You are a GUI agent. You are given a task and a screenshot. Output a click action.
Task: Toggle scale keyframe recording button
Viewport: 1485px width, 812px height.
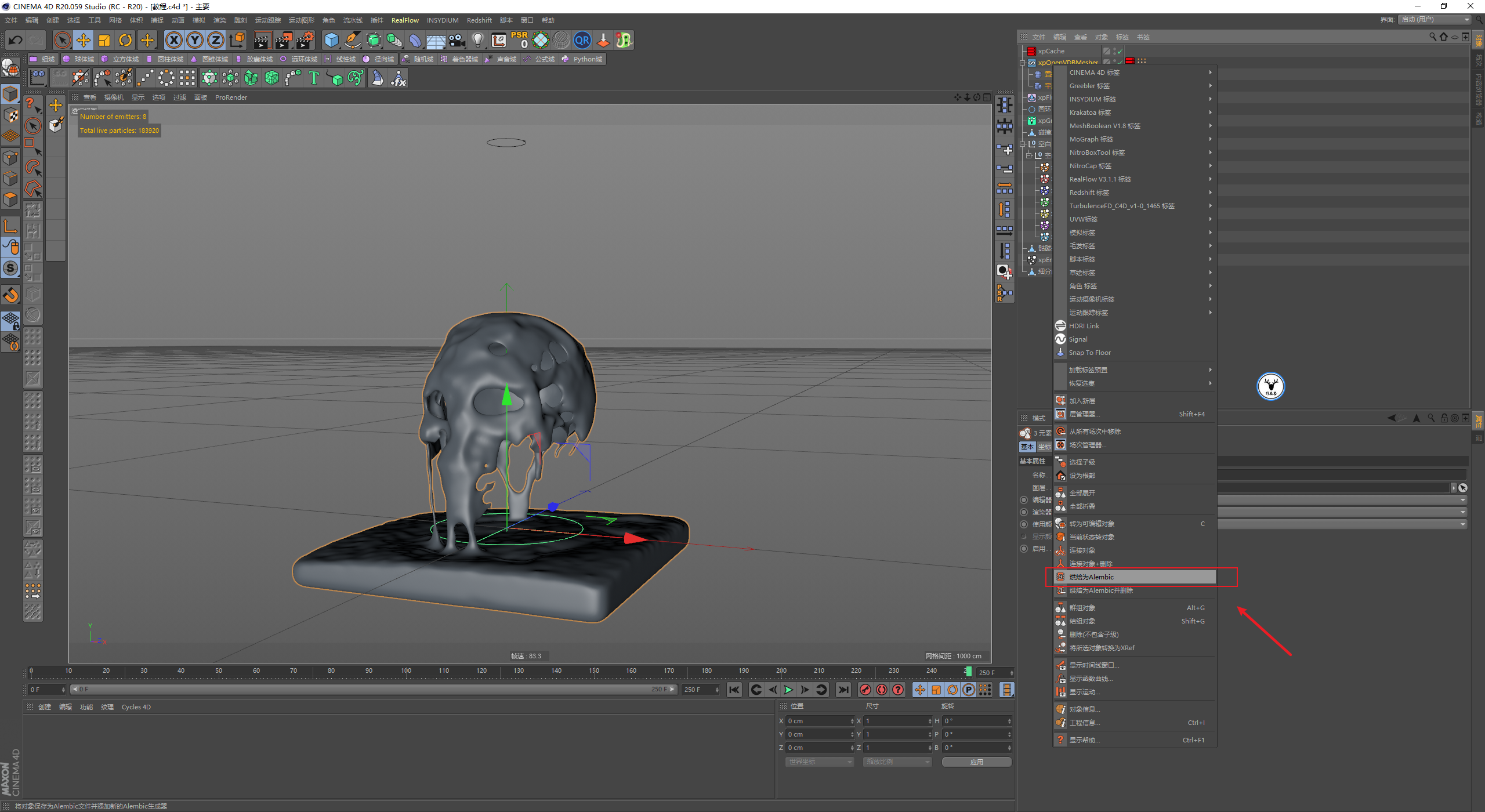[x=936, y=690]
